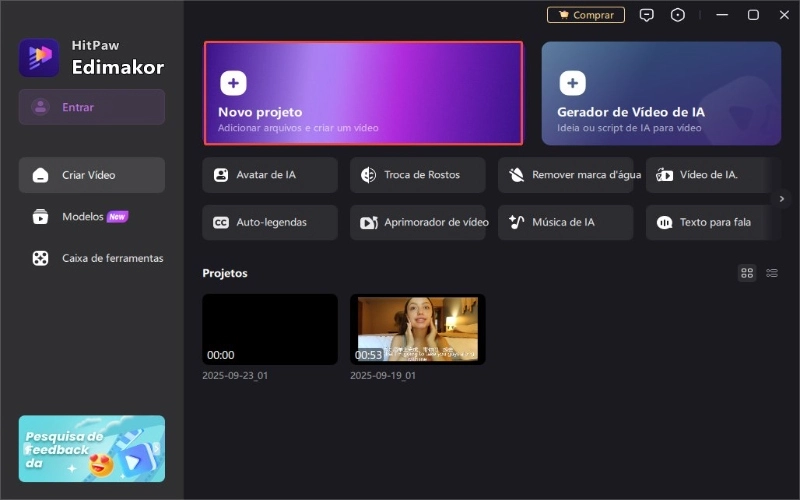Maximize the Edimakor window

753,15
